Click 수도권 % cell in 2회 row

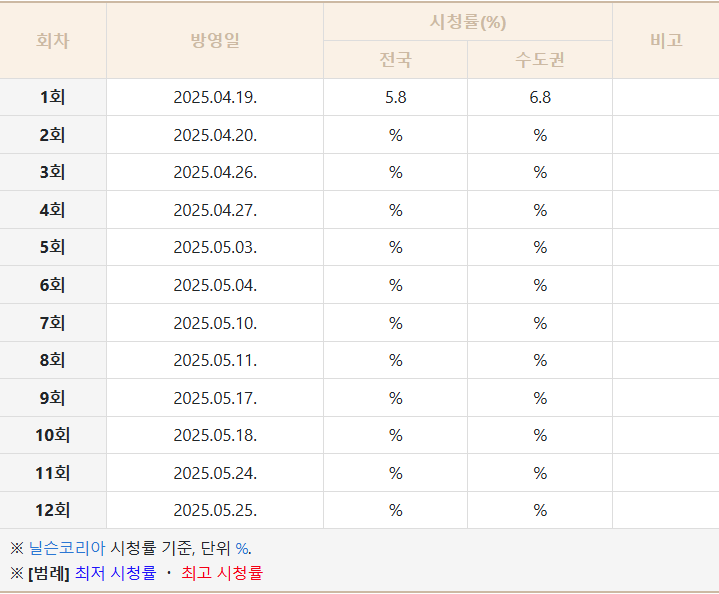point(540,135)
